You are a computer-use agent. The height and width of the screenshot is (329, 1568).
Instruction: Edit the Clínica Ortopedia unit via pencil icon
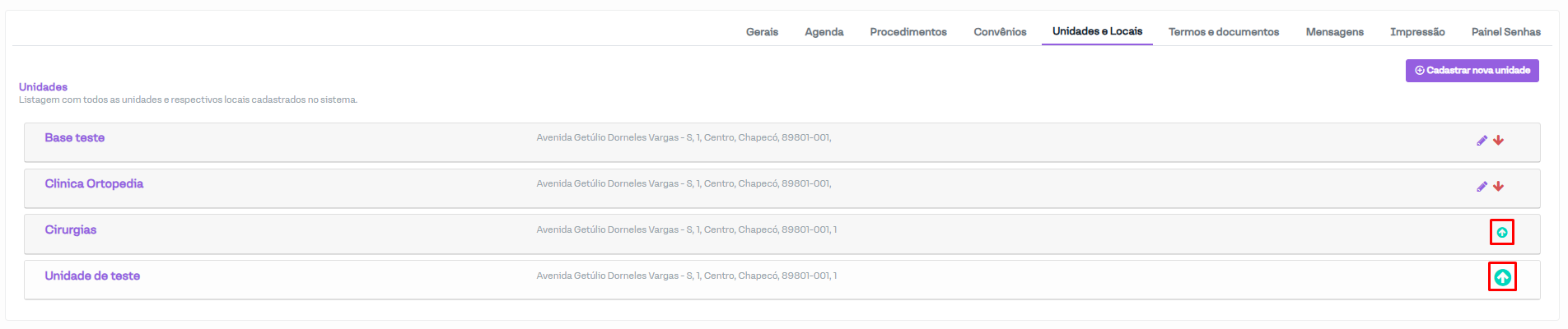pyautogui.click(x=1482, y=187)
